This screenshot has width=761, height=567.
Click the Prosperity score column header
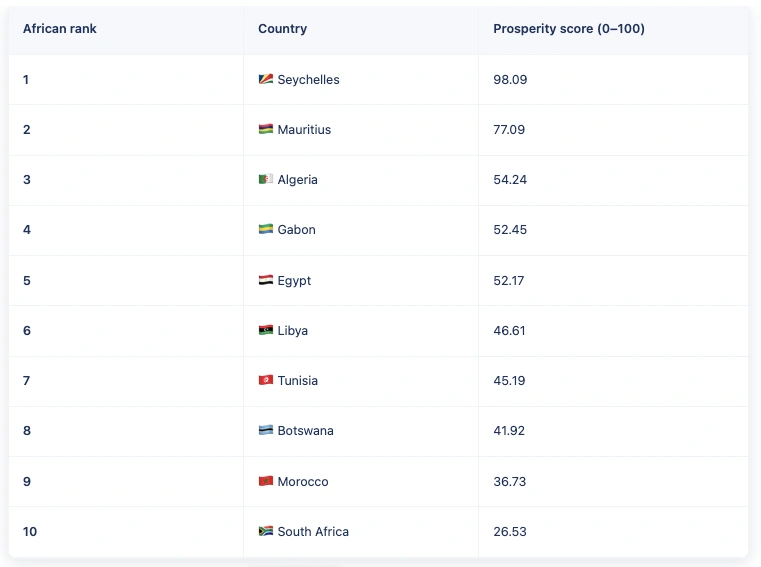tap(568, 29)
